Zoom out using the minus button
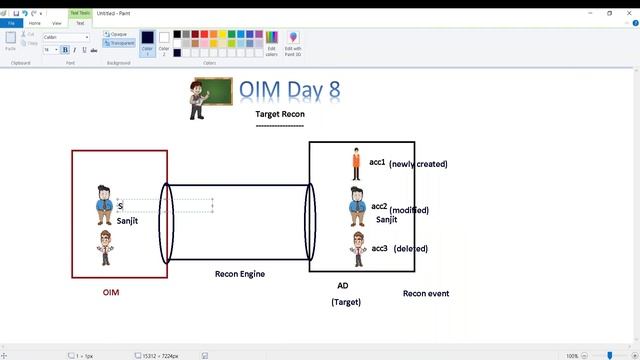This screenshot has height=360, width=640. (584, 356)
